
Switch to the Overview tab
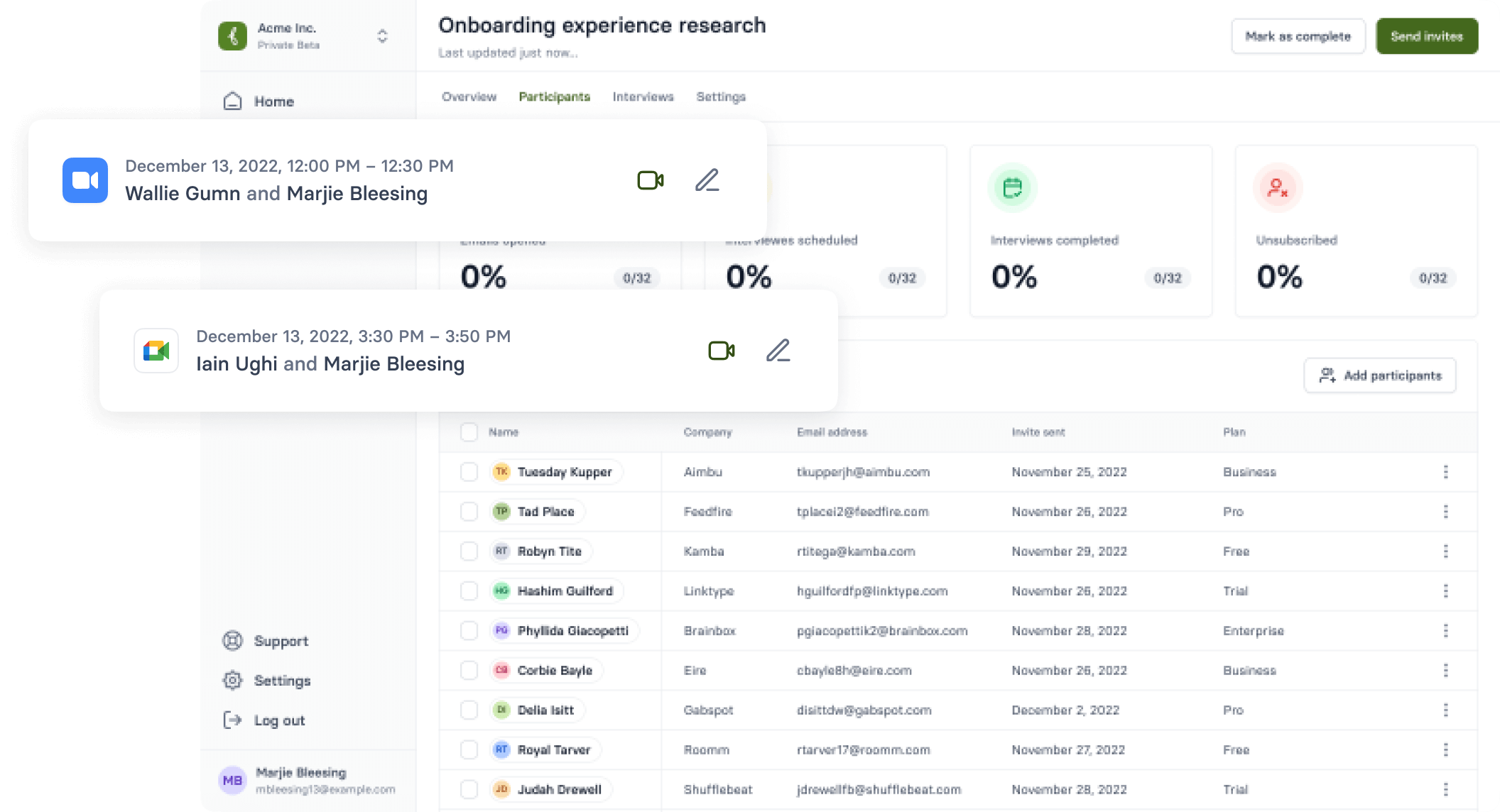469,97
